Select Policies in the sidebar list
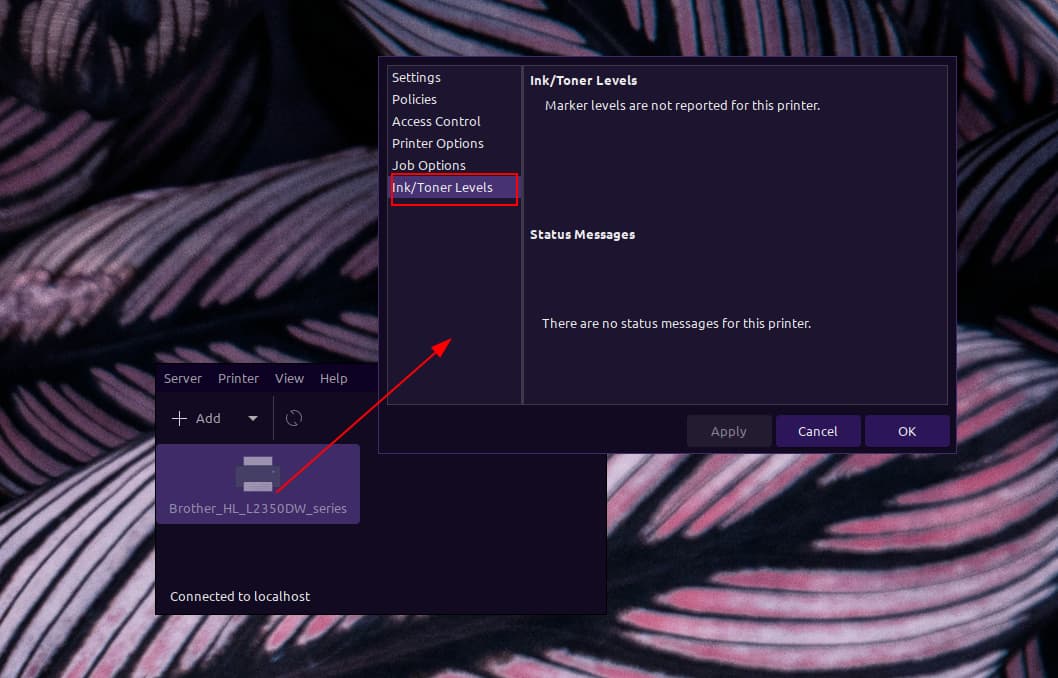This screenshot has width=1058, height=678. tap(414, 99)
